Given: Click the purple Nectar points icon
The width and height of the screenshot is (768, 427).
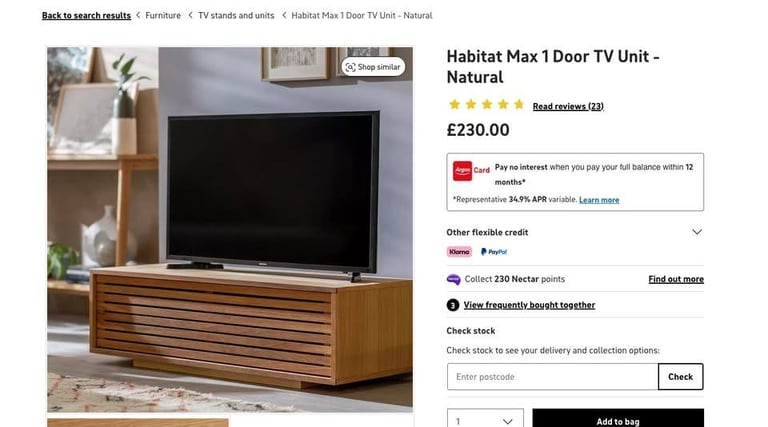Looking at the screenshot, I should click(454, 279).
